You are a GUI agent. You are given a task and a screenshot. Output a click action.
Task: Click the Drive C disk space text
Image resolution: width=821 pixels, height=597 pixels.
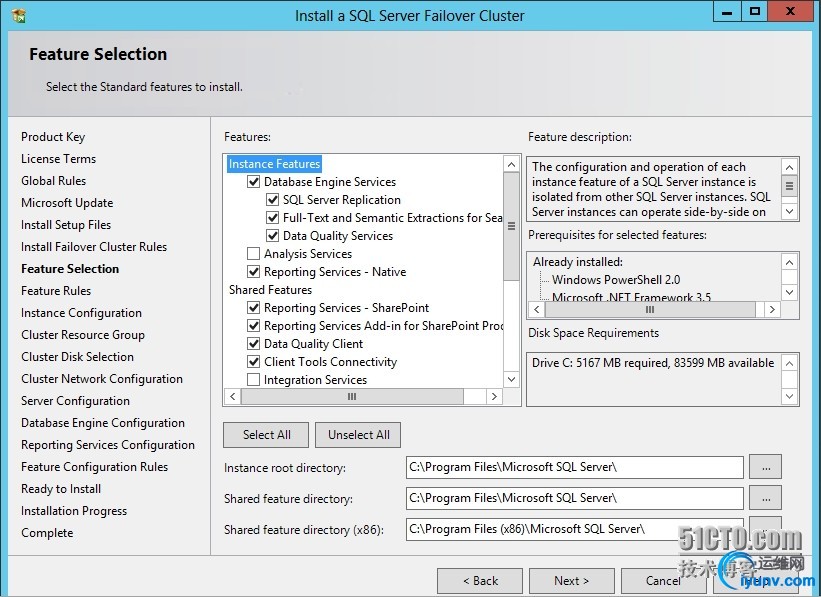tap(653, 363)
